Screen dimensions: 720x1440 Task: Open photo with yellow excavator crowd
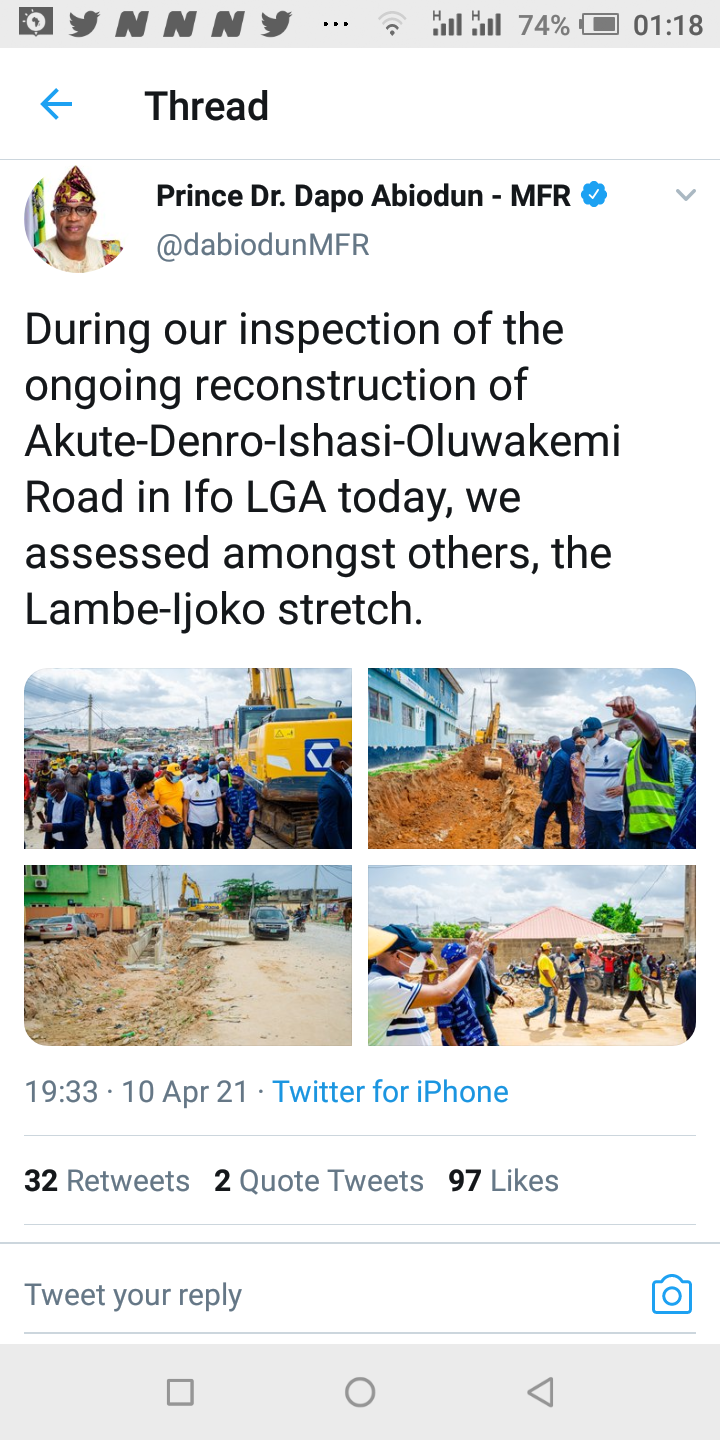tap(188, 758)
